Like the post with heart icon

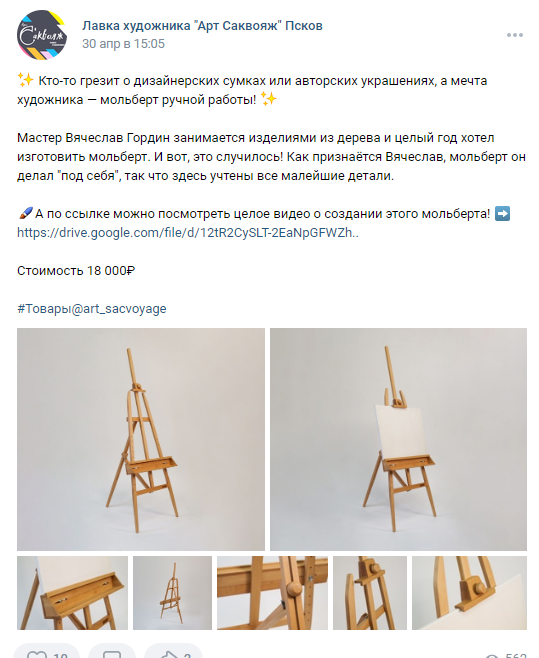coord(37,655)
